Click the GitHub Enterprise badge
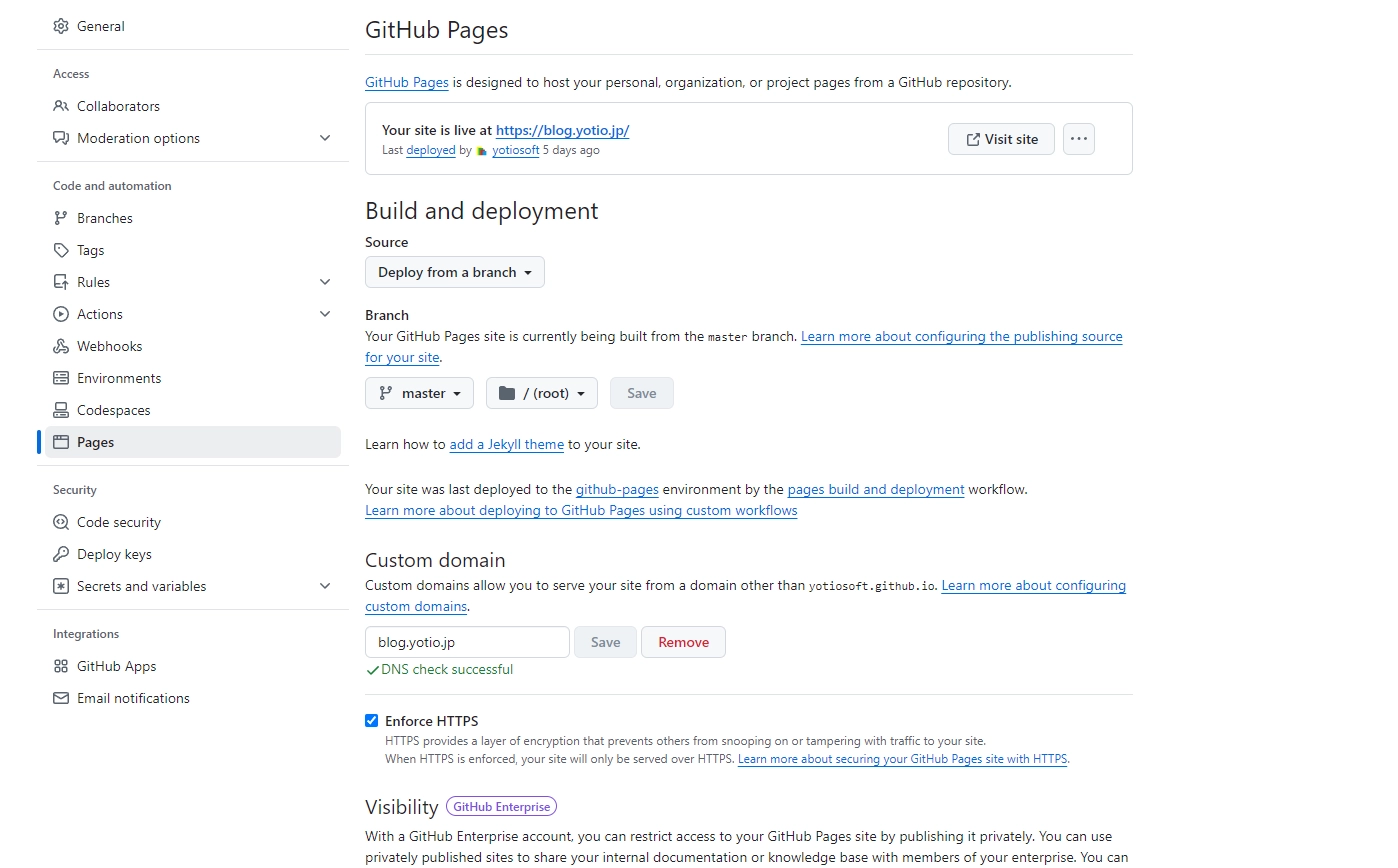 click(x=501, y=807)
